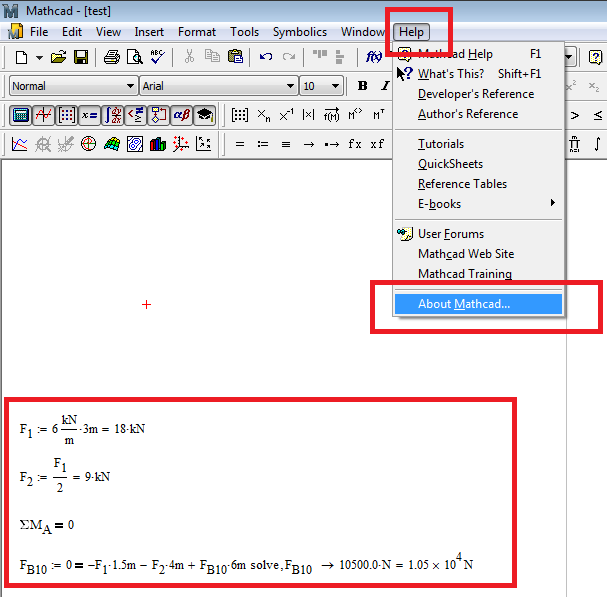Toggle the Vector and Matrix toolbar button
Image resolution: width=616 pixels, height=597 pixels.
[66, 115]
